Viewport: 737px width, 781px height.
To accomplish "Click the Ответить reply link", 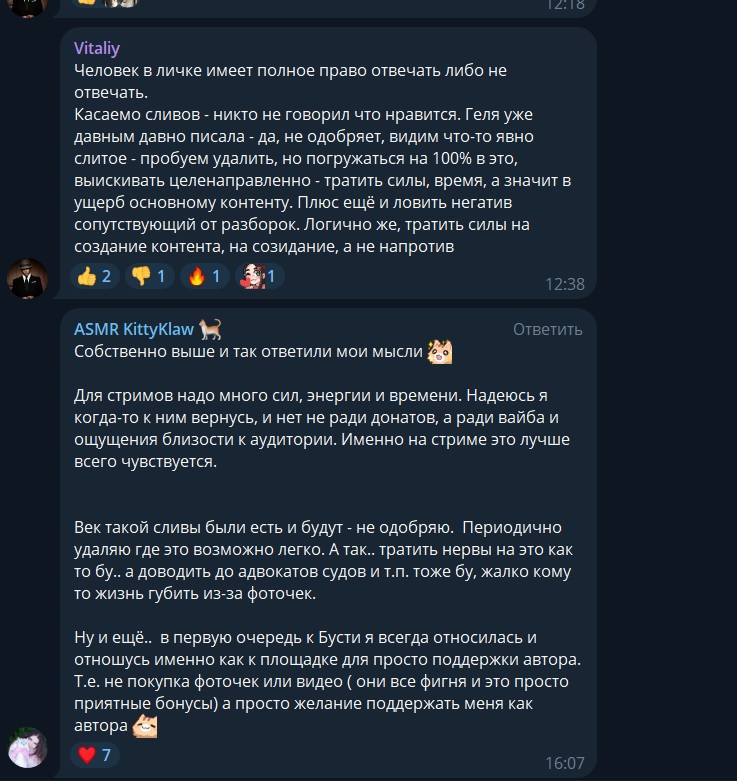I will [547, 329].
